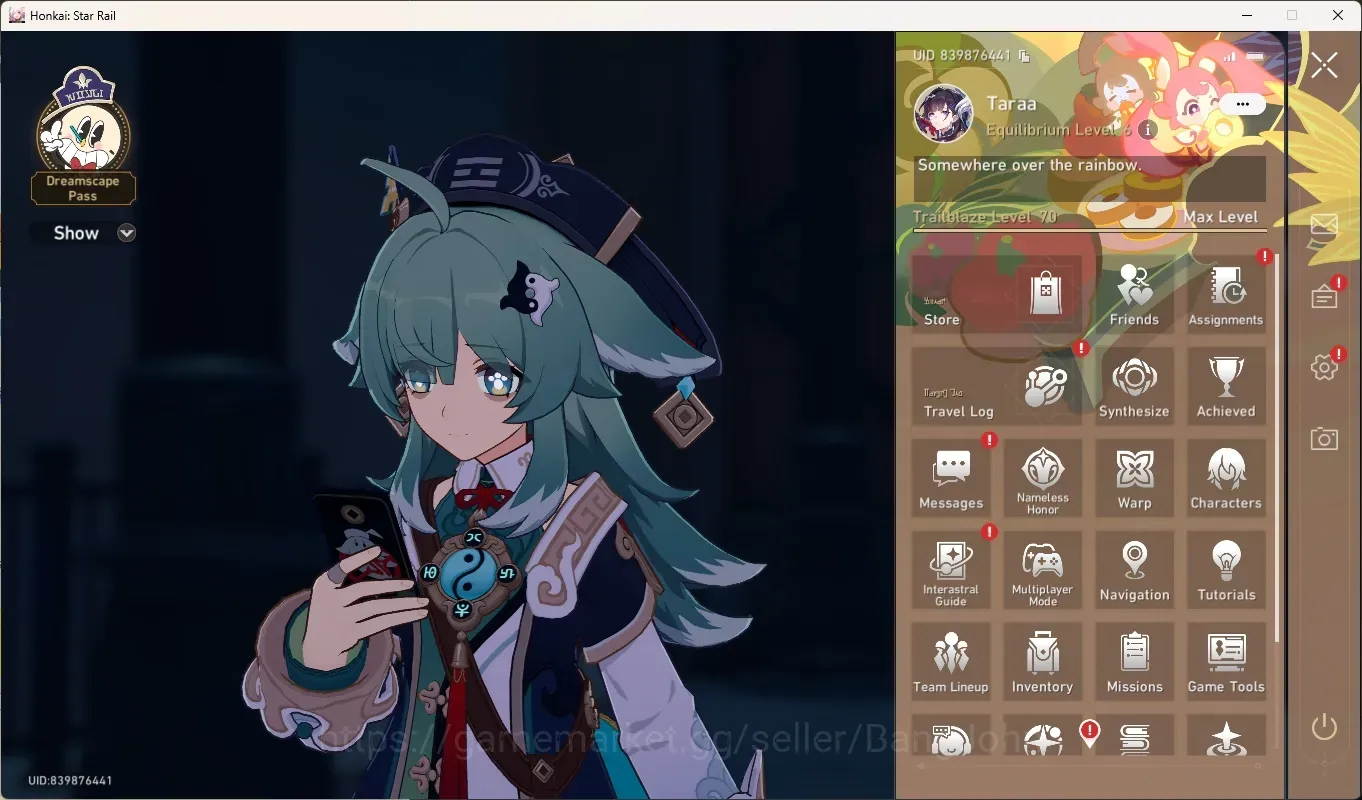Open the Navigation map
This screenshot has height=800, width=1362.
coord(1134,570)
